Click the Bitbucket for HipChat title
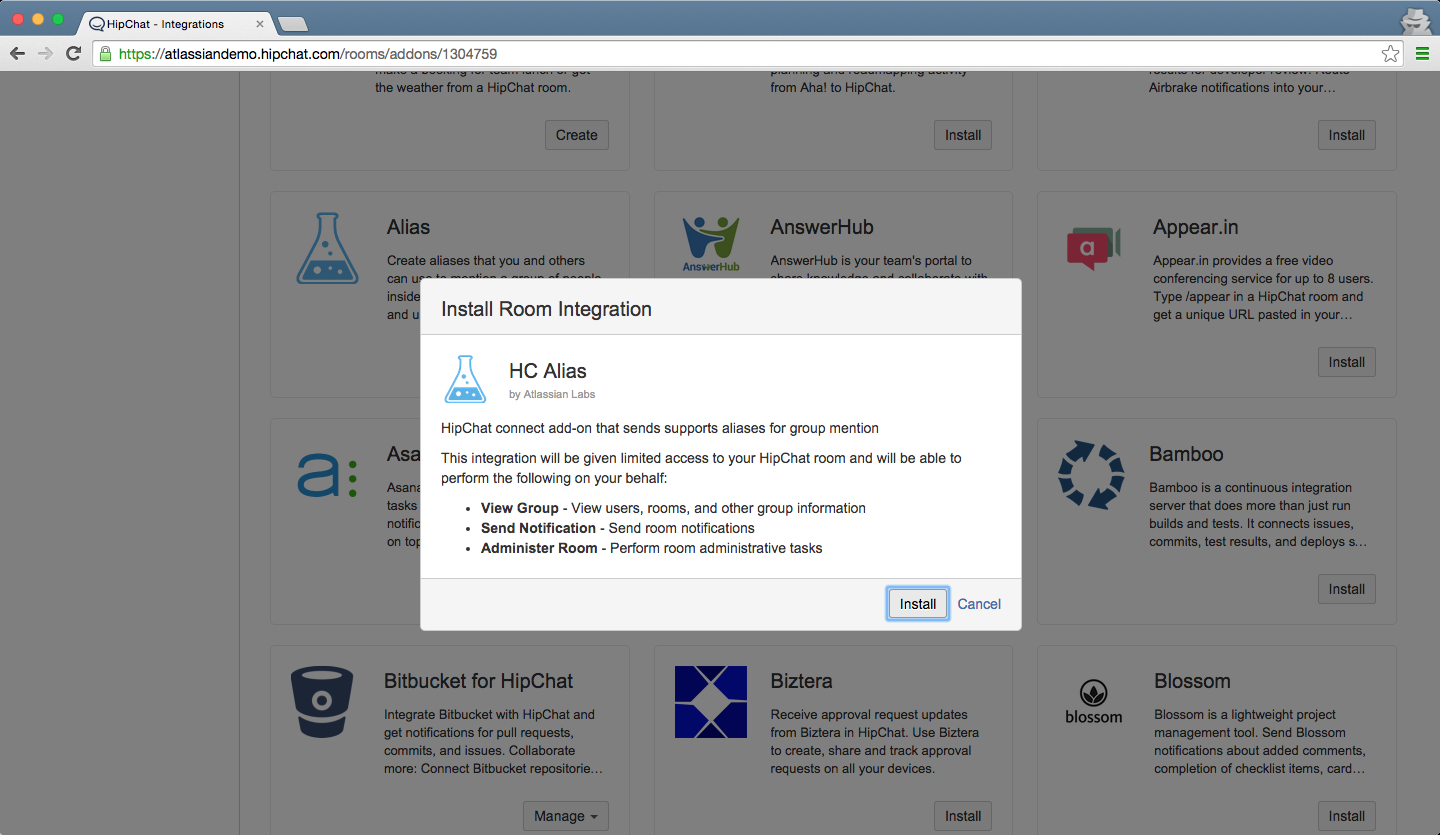 coord(479,681)
